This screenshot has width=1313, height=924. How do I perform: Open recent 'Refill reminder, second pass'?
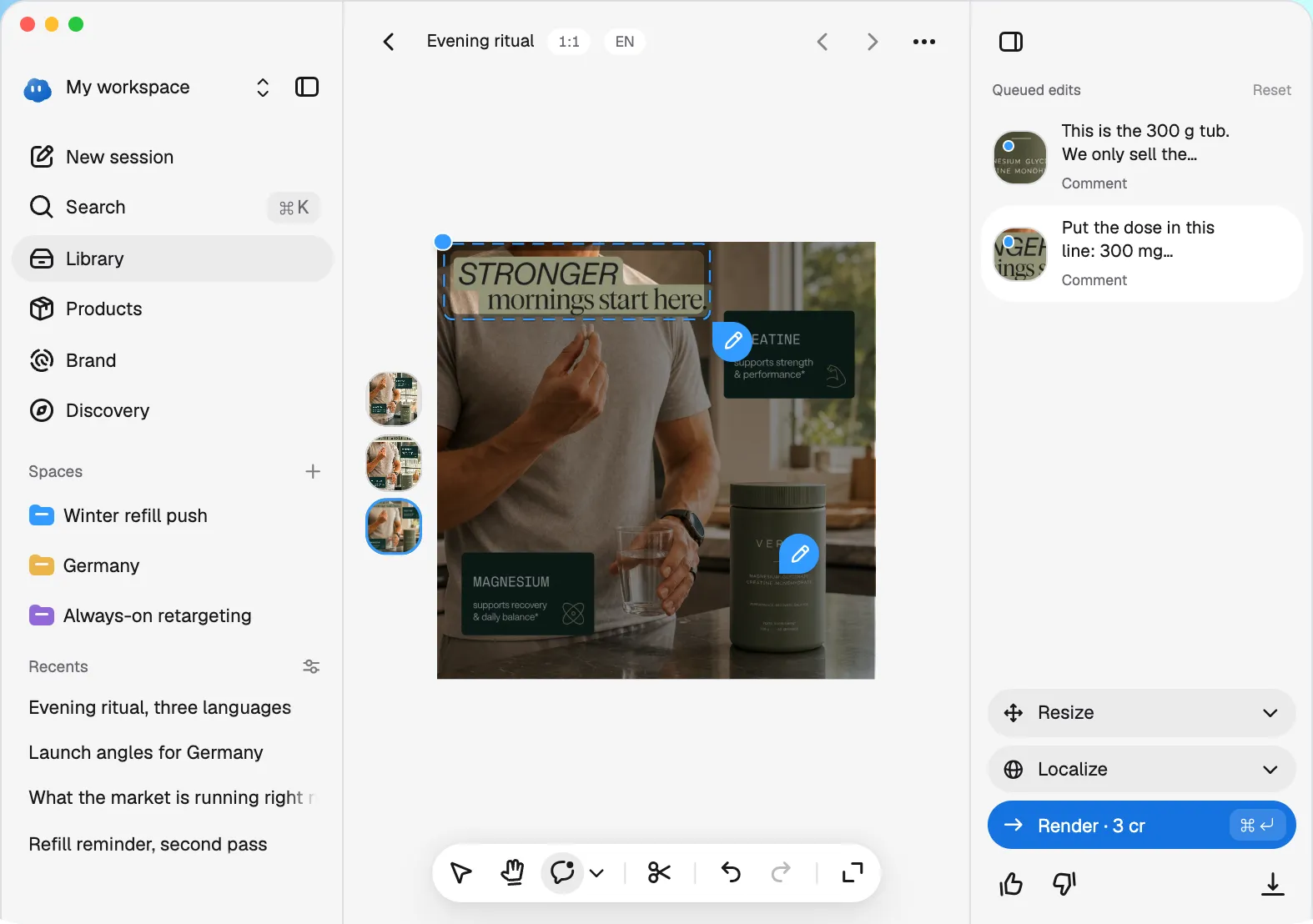(148, 844)
